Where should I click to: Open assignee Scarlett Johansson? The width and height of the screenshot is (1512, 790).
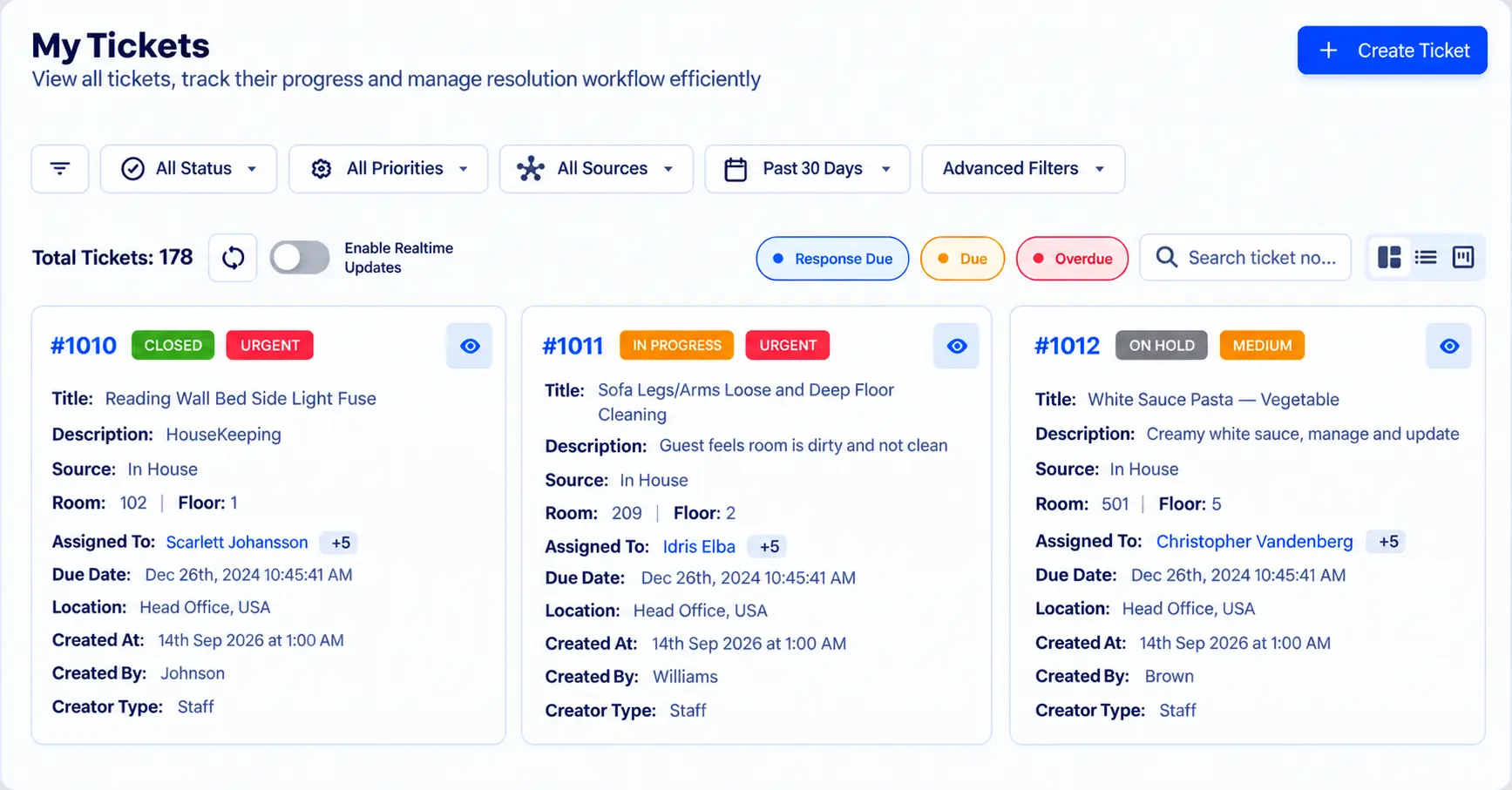(237, 542)
